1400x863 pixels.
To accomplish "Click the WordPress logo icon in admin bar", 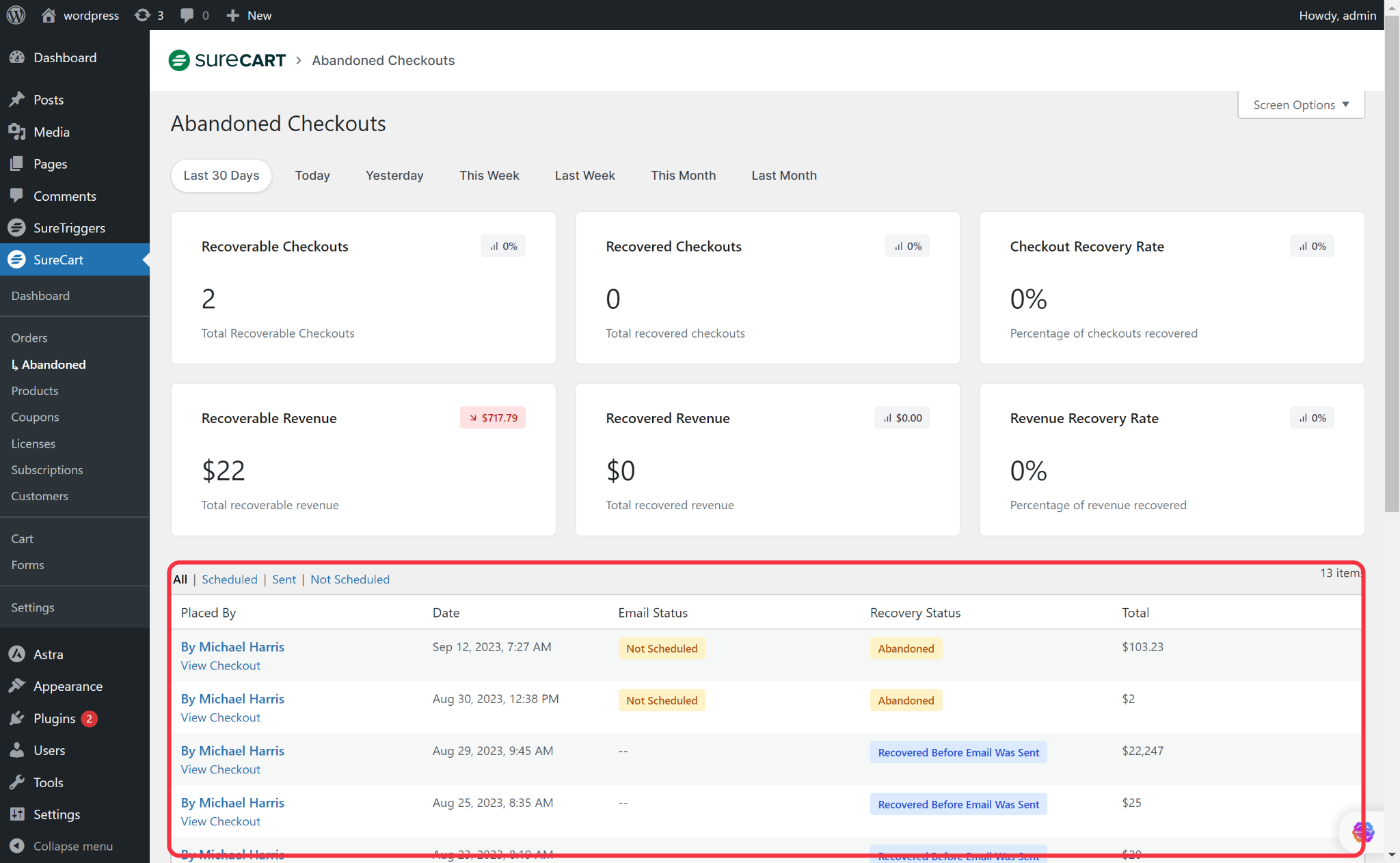I will pos(16,15).
